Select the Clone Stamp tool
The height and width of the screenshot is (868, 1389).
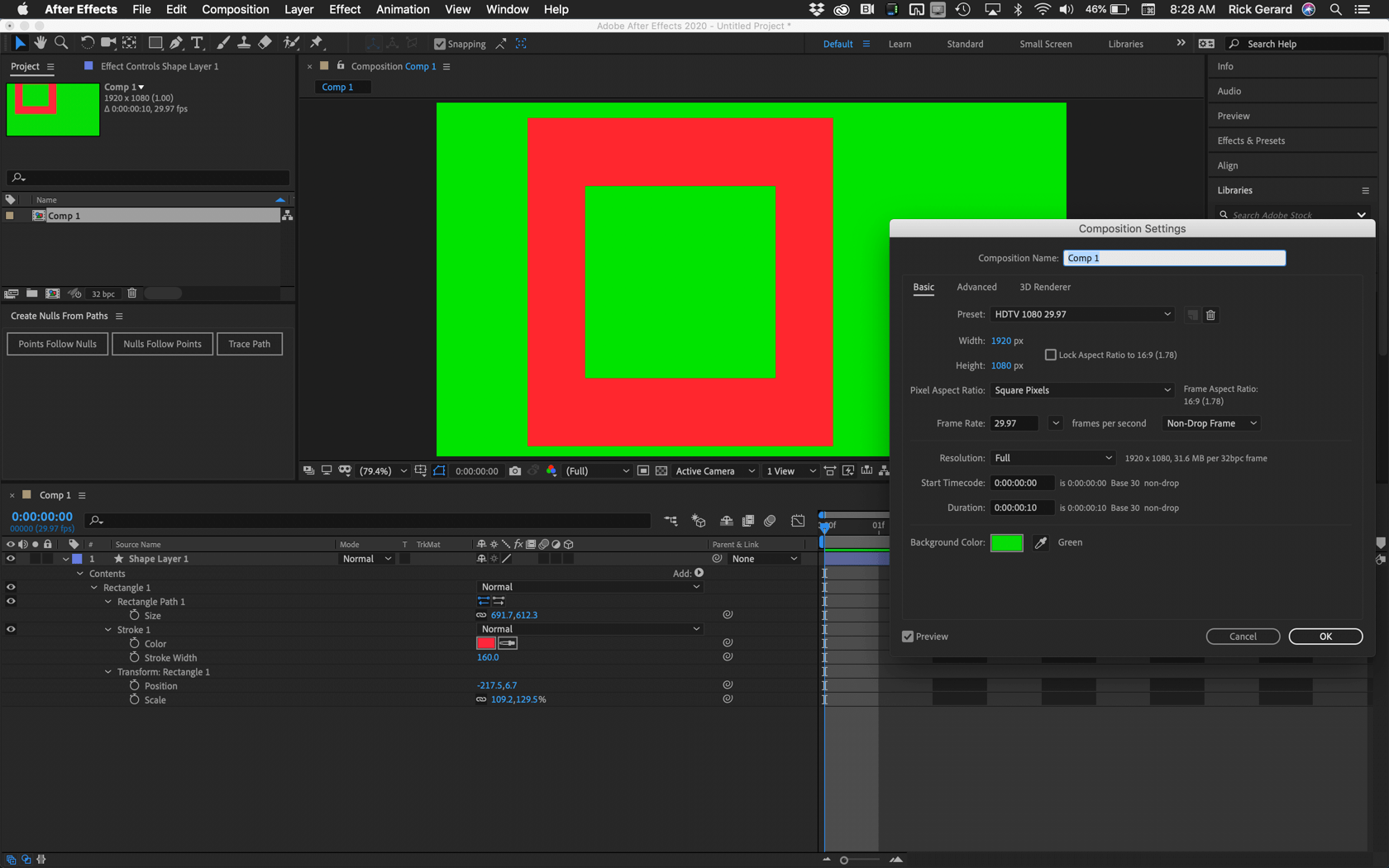coord(244,42)
